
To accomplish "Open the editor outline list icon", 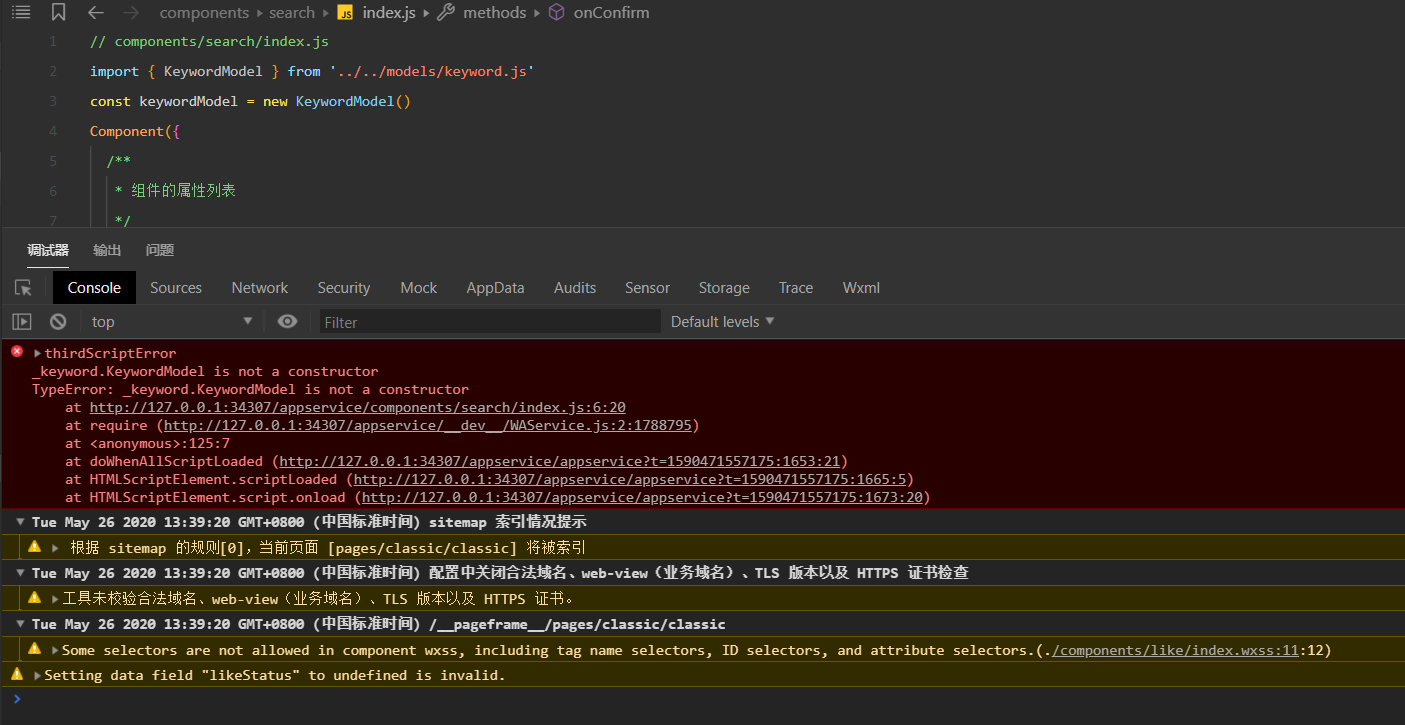I will (21, 12).
